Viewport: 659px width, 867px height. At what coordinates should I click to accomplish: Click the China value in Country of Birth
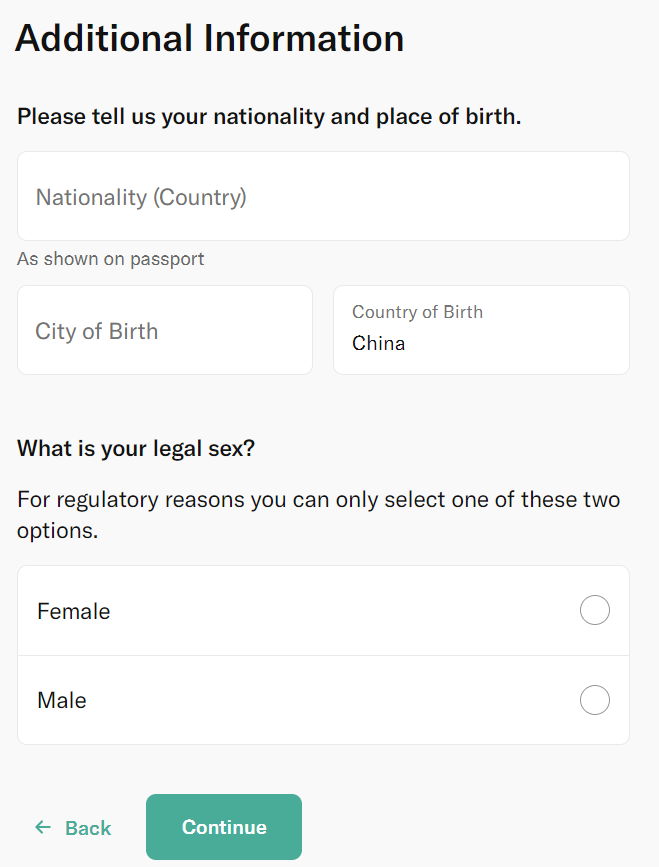(x=379, y=343)
